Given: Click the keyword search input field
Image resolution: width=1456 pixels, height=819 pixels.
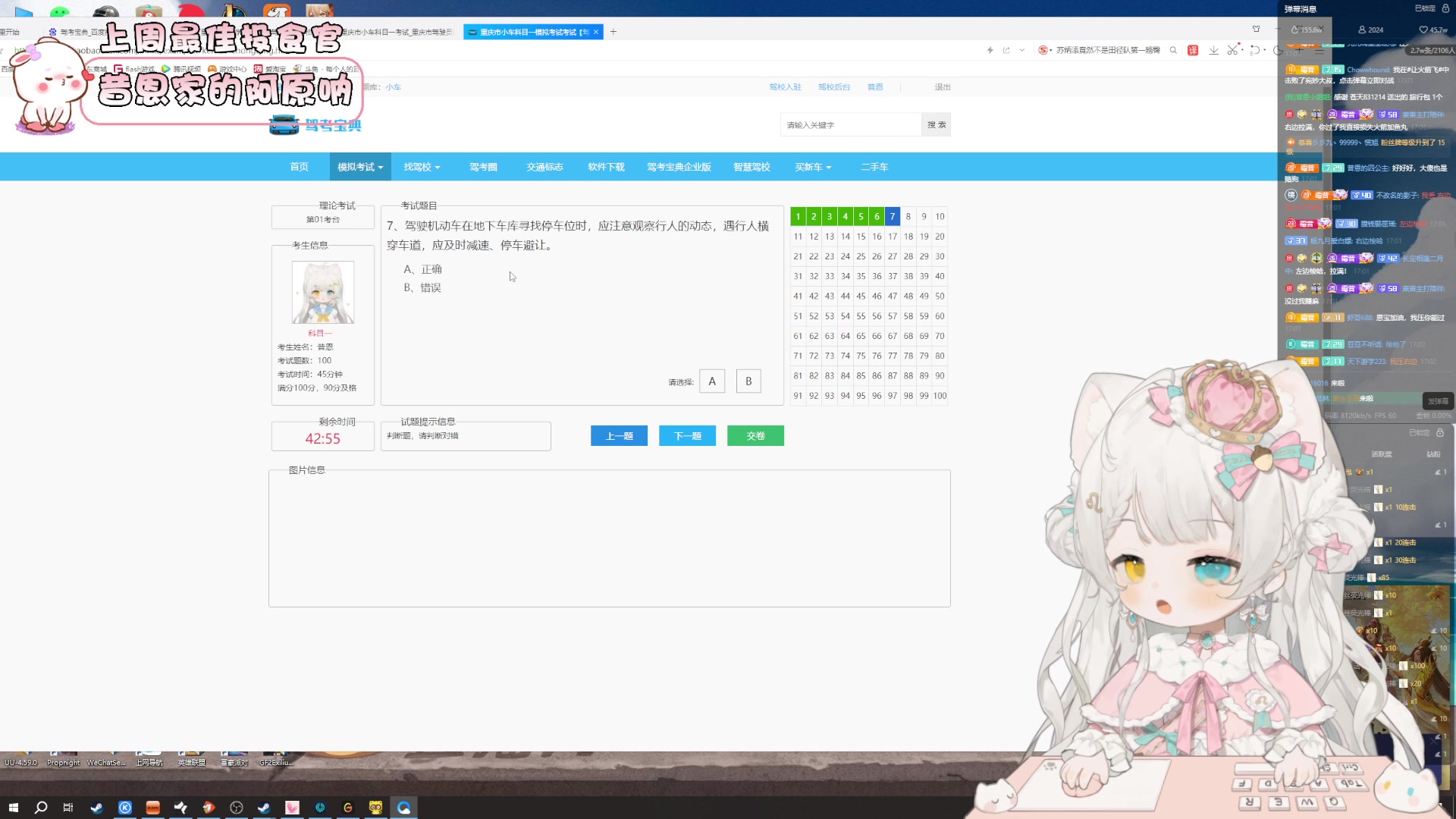Looking at the screenshot, I should click(850, 125).
